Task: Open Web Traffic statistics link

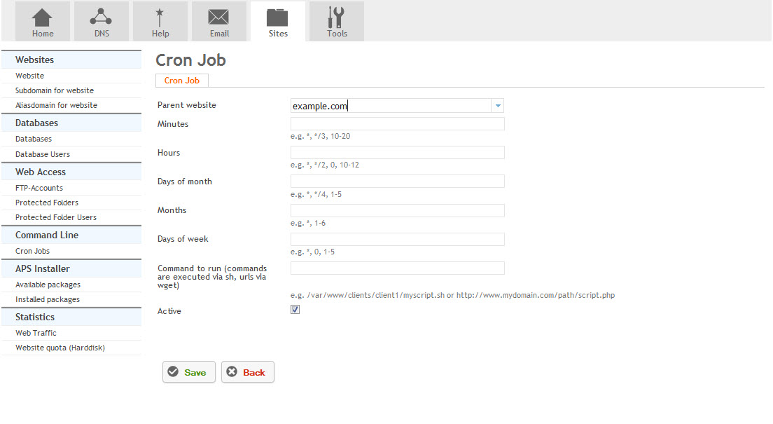Action: [x=36, y=333]
